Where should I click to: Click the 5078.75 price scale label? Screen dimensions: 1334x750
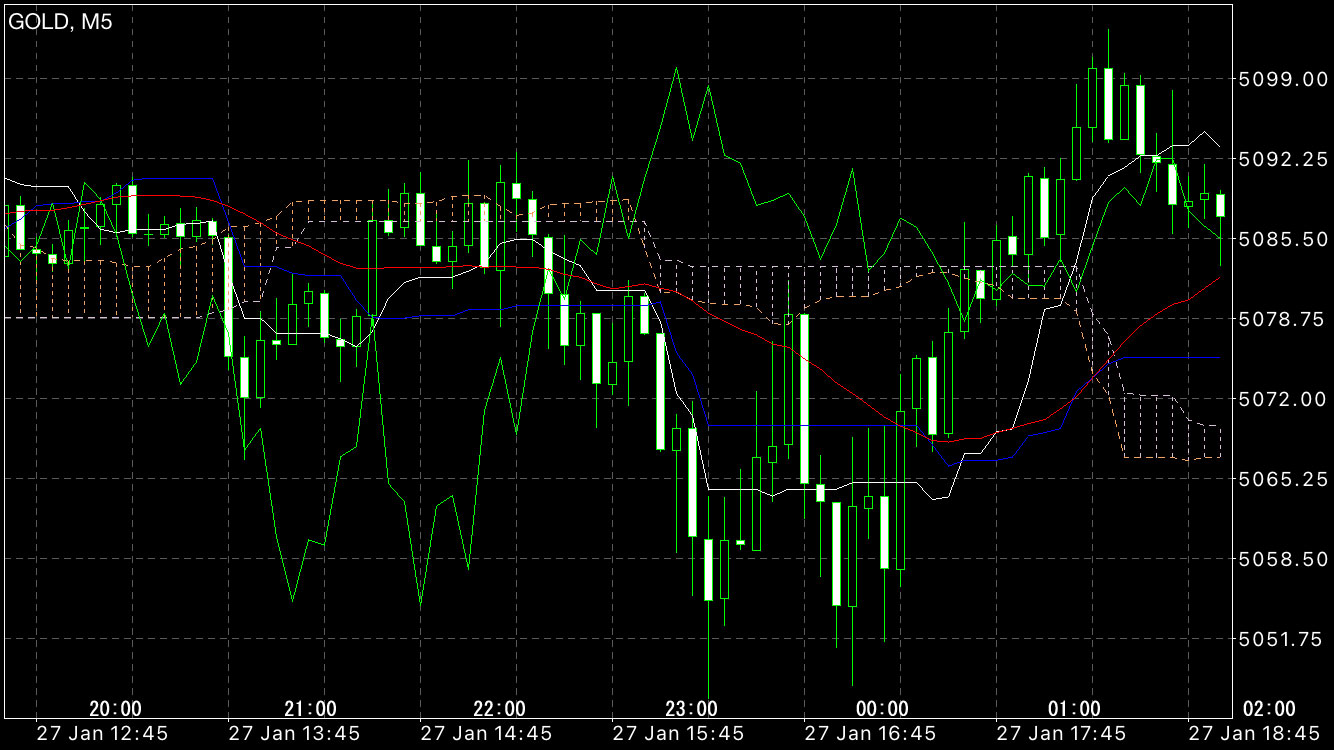1281,319
